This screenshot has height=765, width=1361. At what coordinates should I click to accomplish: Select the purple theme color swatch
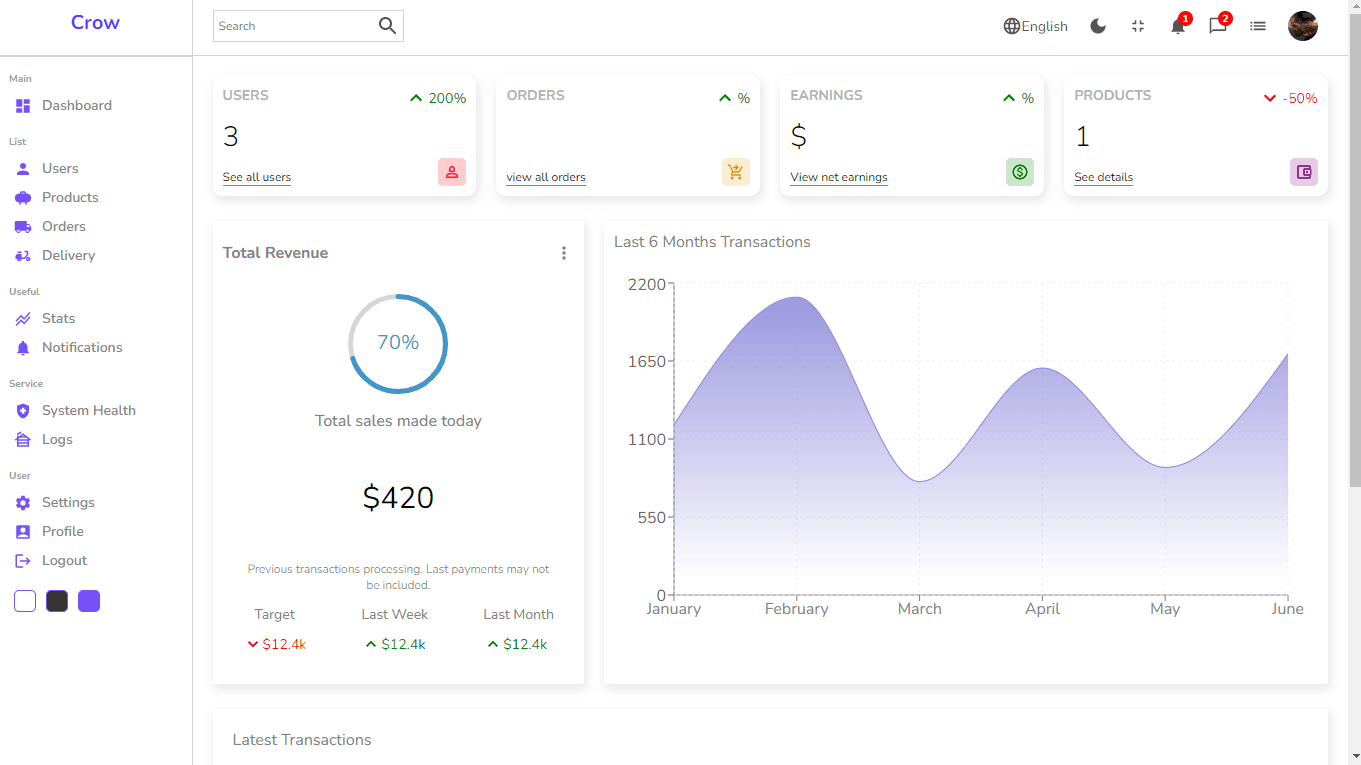tap(89, 601)
